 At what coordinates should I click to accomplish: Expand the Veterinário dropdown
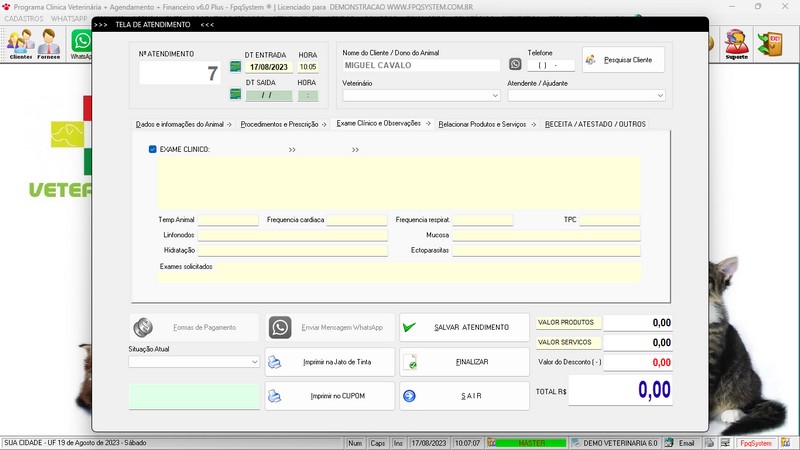(495, 96)
